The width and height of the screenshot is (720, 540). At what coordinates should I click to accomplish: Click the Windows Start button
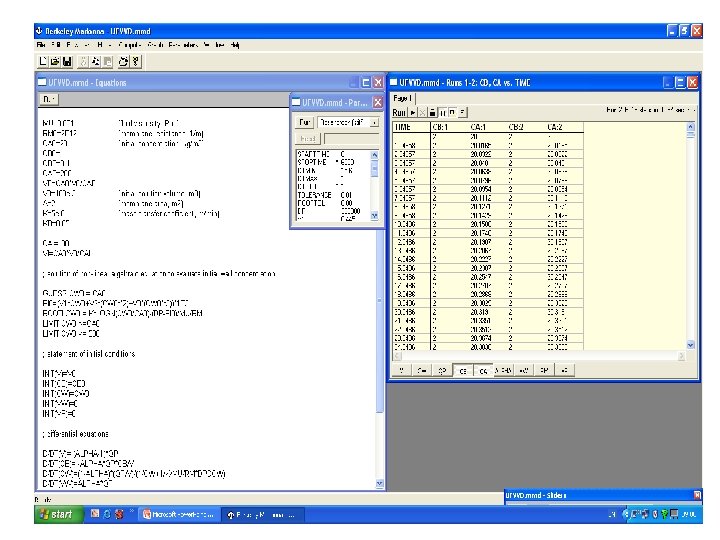click(x=58, y=514)
